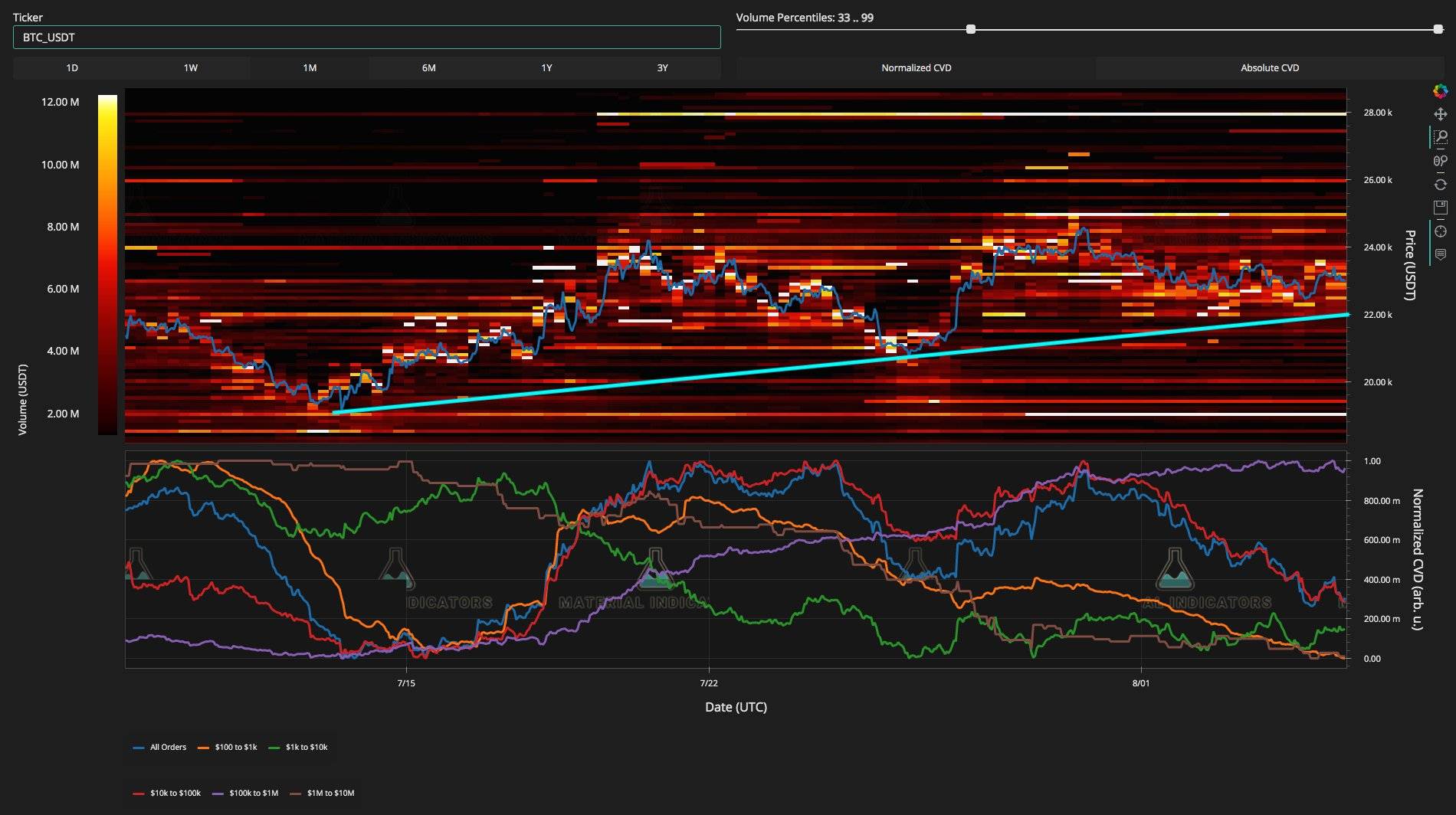The image size is (1456, 815).
Task: Select the Pan tool
Action: click(x=1440, y=114)
